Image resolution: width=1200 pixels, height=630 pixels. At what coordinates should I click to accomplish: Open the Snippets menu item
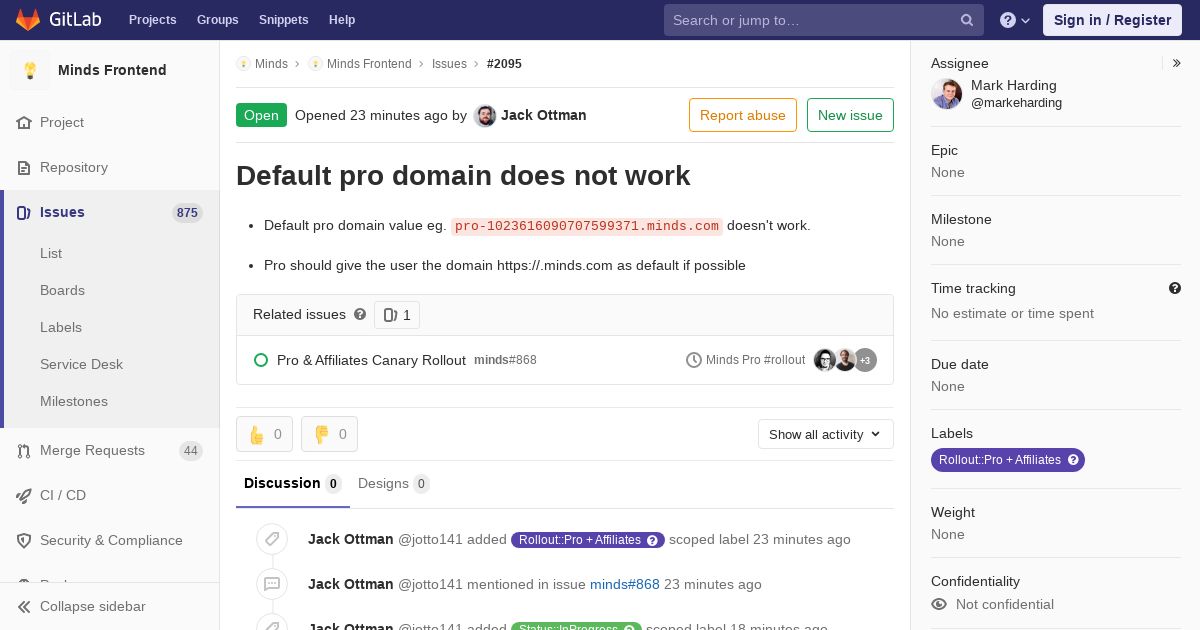click(284, 20)
